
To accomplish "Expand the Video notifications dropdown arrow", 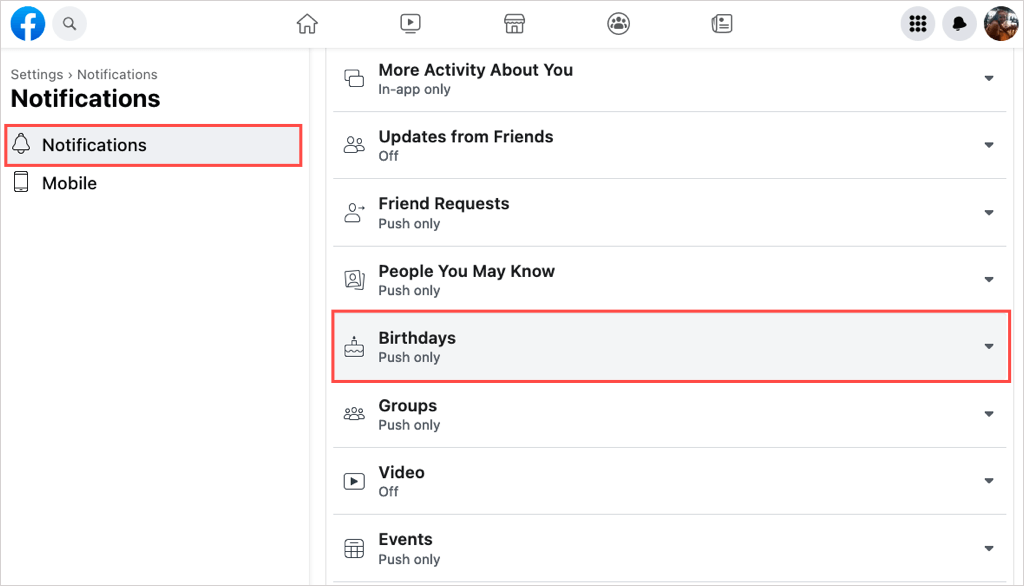I will [x=989, y=481].
